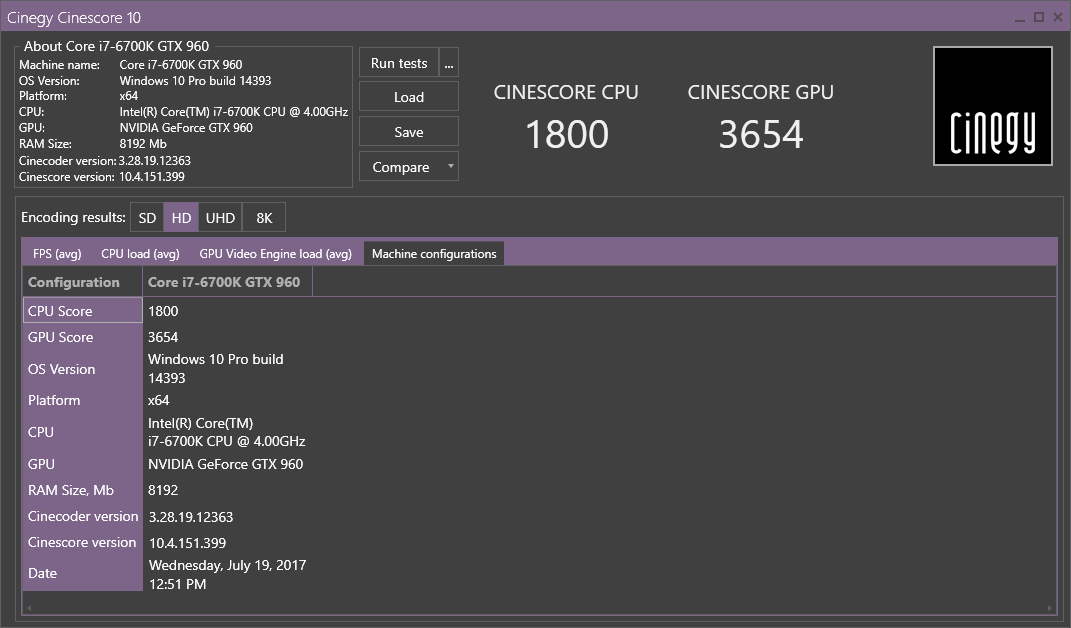Screen dimensions: 1071x628
Task: Select 8K encoding results
Action: point(264,218)
